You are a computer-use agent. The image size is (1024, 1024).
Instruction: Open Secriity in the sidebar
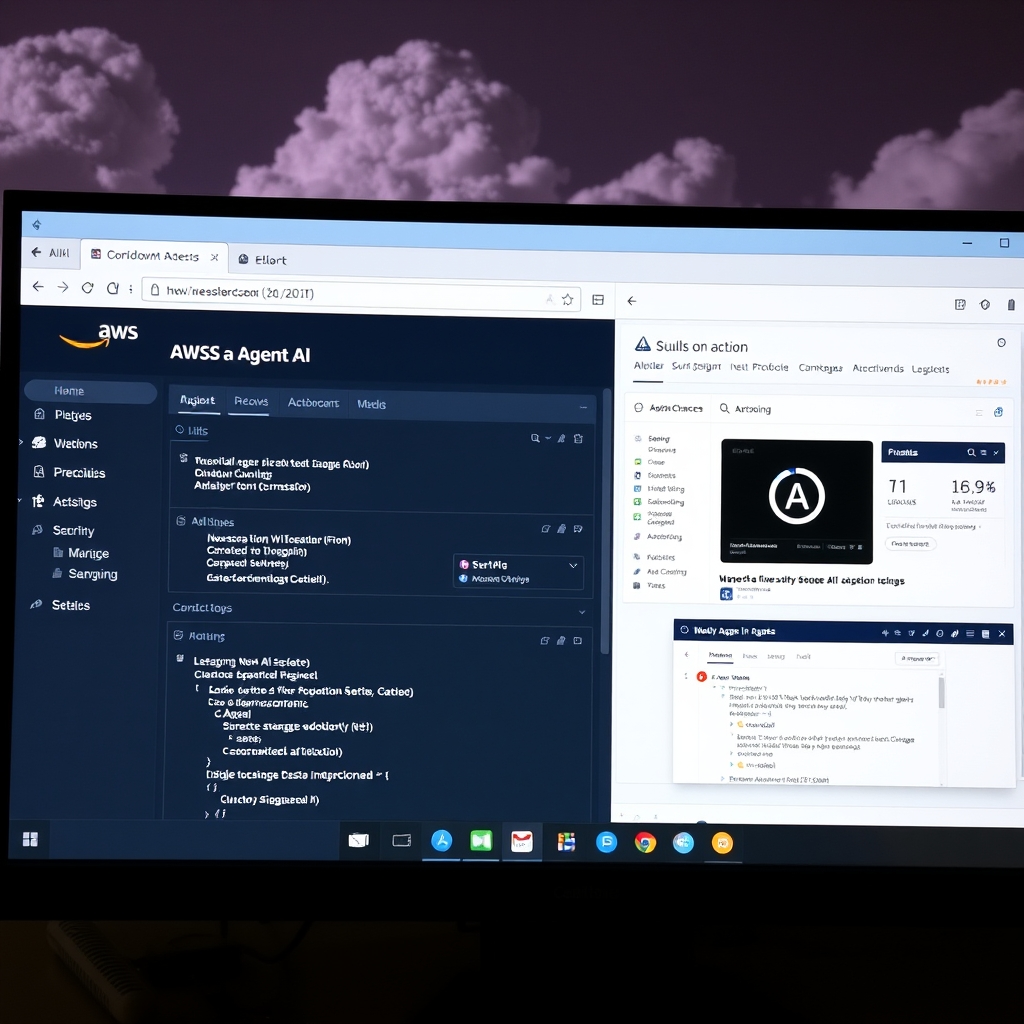tap(73, 531)
